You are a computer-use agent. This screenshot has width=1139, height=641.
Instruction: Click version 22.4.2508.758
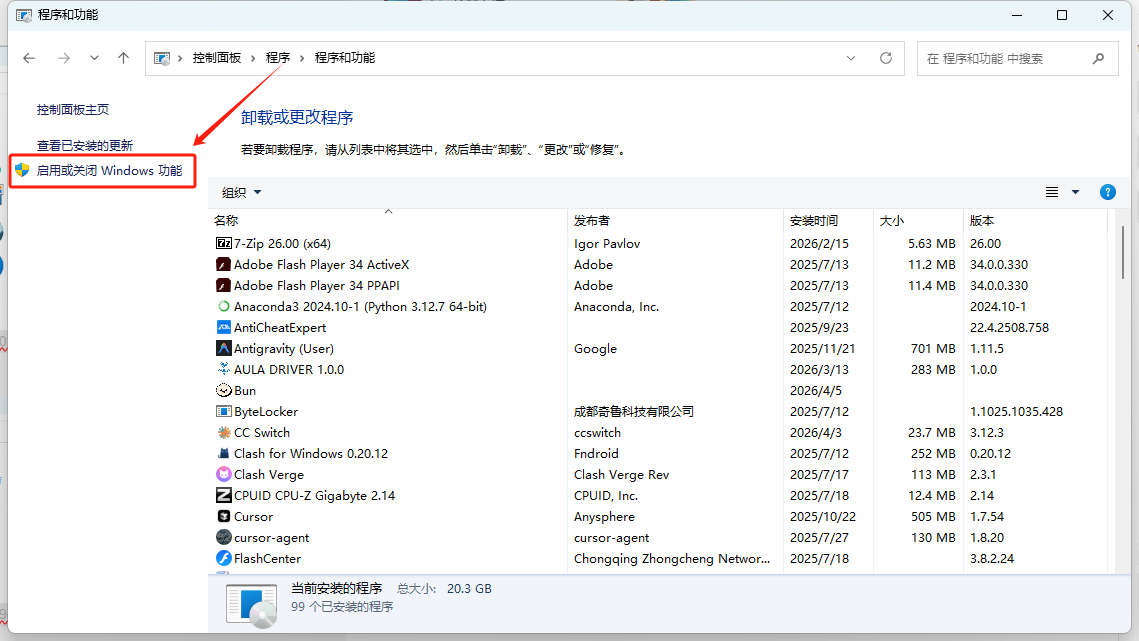[1009, 328]
